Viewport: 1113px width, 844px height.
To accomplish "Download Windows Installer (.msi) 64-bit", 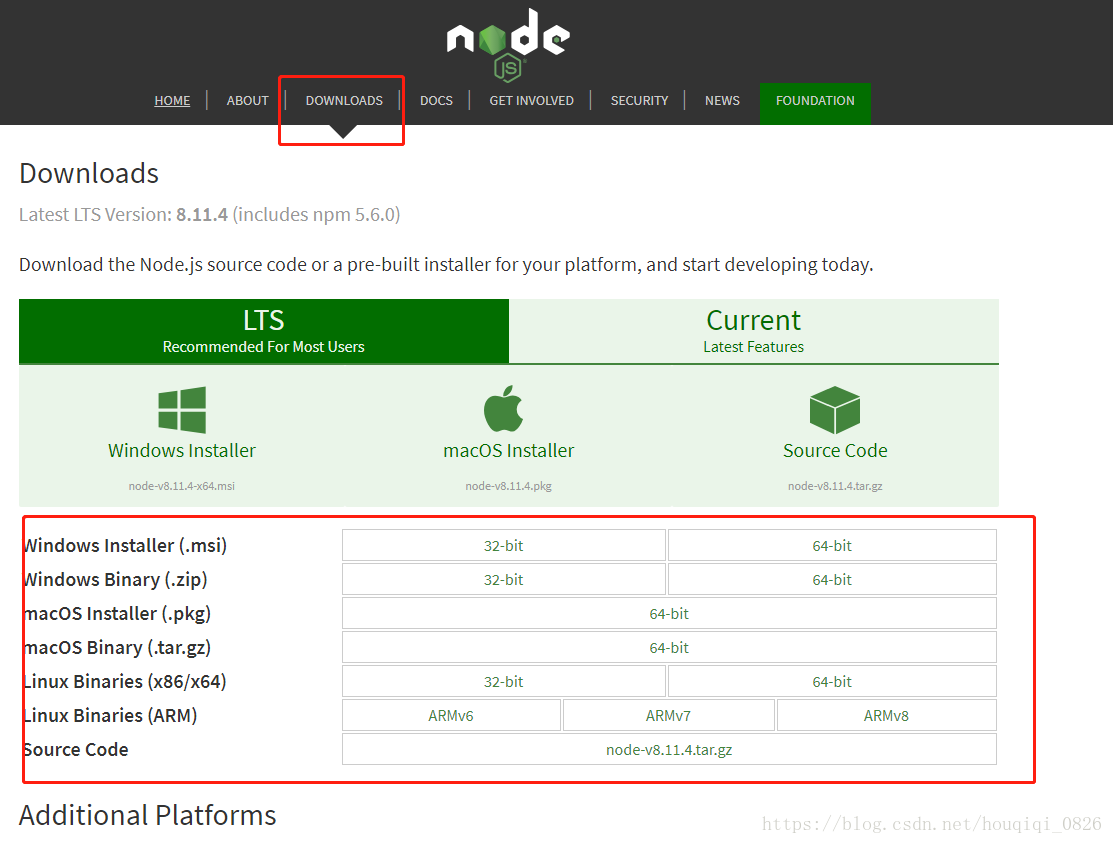I will 832,546.
